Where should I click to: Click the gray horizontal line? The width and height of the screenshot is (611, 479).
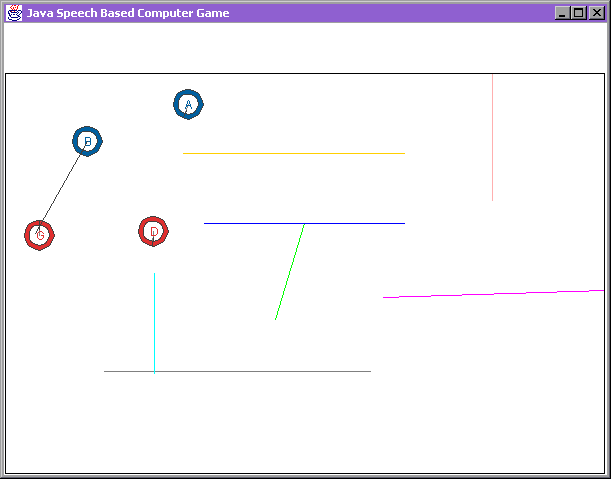click(x=237, y=371)
